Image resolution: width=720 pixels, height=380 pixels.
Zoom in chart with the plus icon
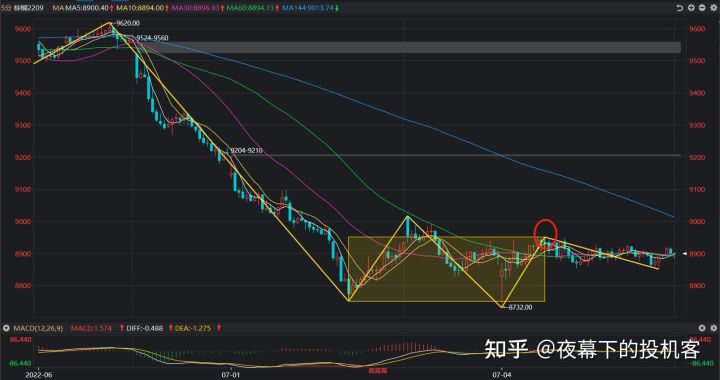click(x=691, y=8)
